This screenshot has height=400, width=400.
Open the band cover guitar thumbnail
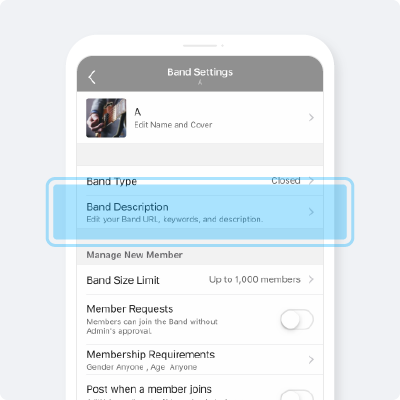point(106,118)
